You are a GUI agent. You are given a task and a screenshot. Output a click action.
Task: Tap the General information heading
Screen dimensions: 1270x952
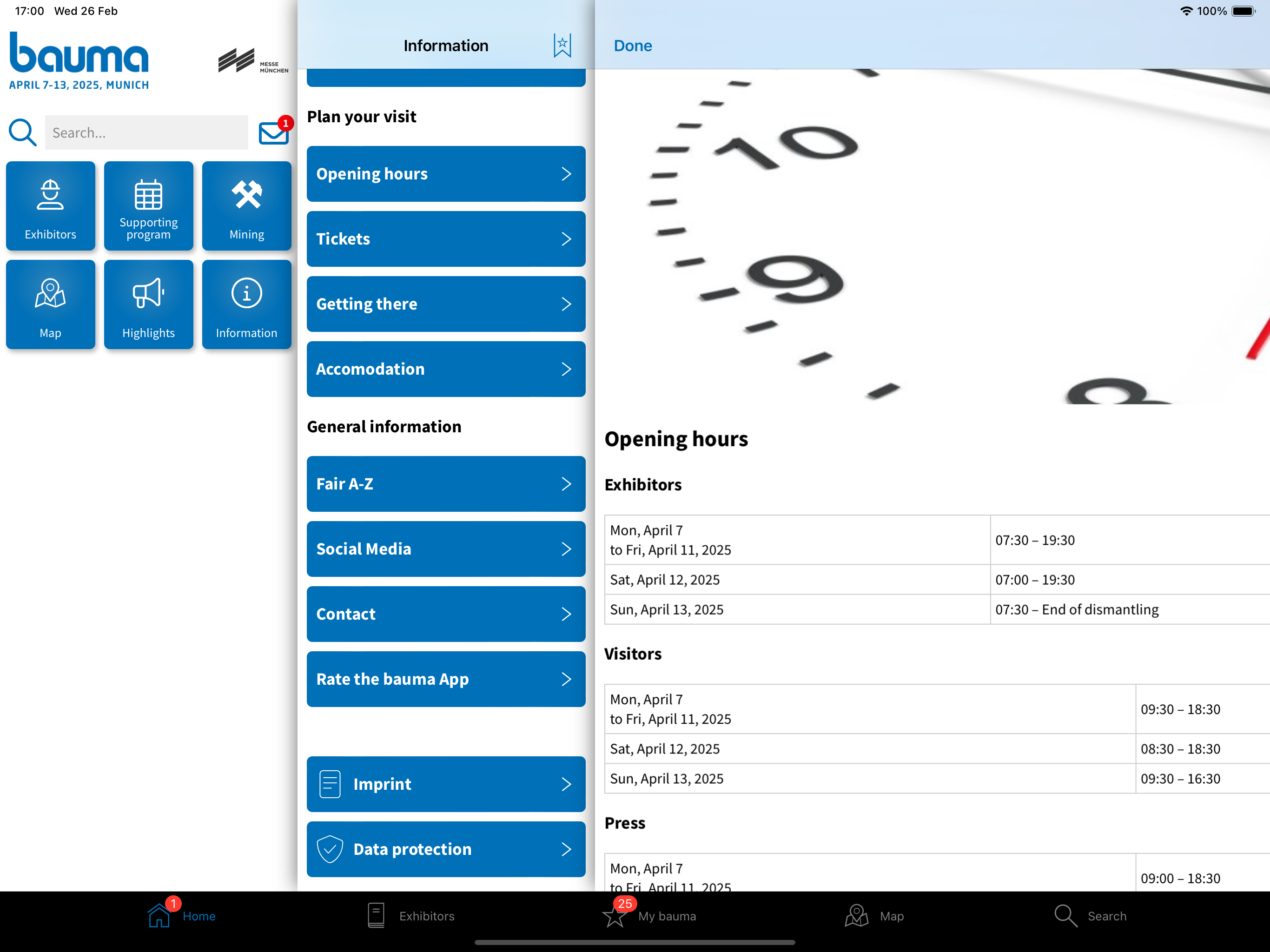pos(384,427)
